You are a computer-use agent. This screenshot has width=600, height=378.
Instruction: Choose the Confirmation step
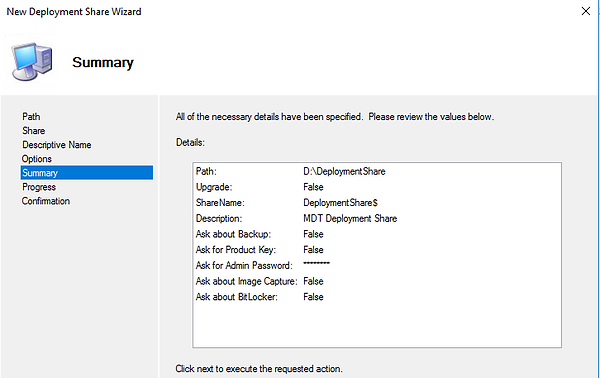46,201
